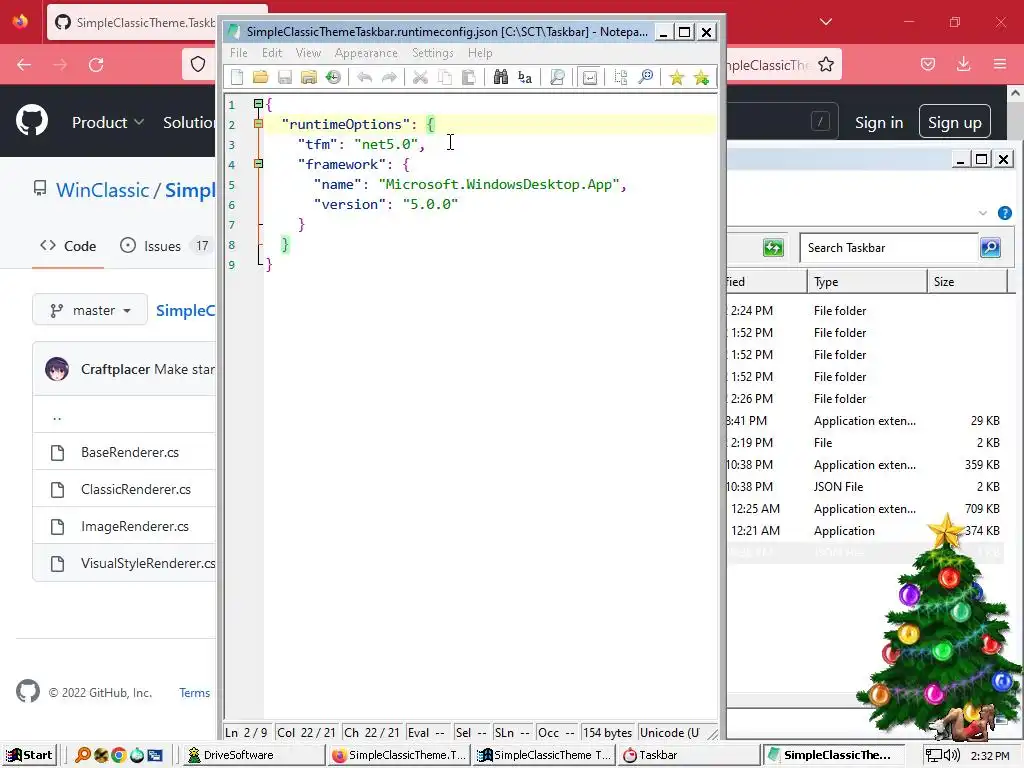The height and width of the screenshot is (768, 1024).
Task: Open the Appearance menu
Action: point(366,53)
